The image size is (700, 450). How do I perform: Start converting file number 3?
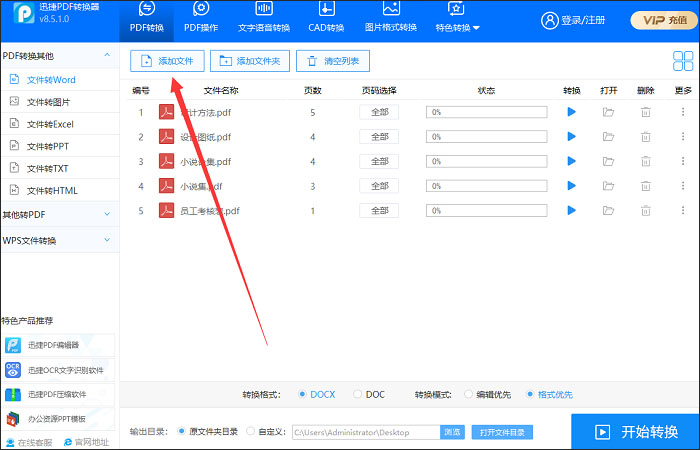click(571, 161)
